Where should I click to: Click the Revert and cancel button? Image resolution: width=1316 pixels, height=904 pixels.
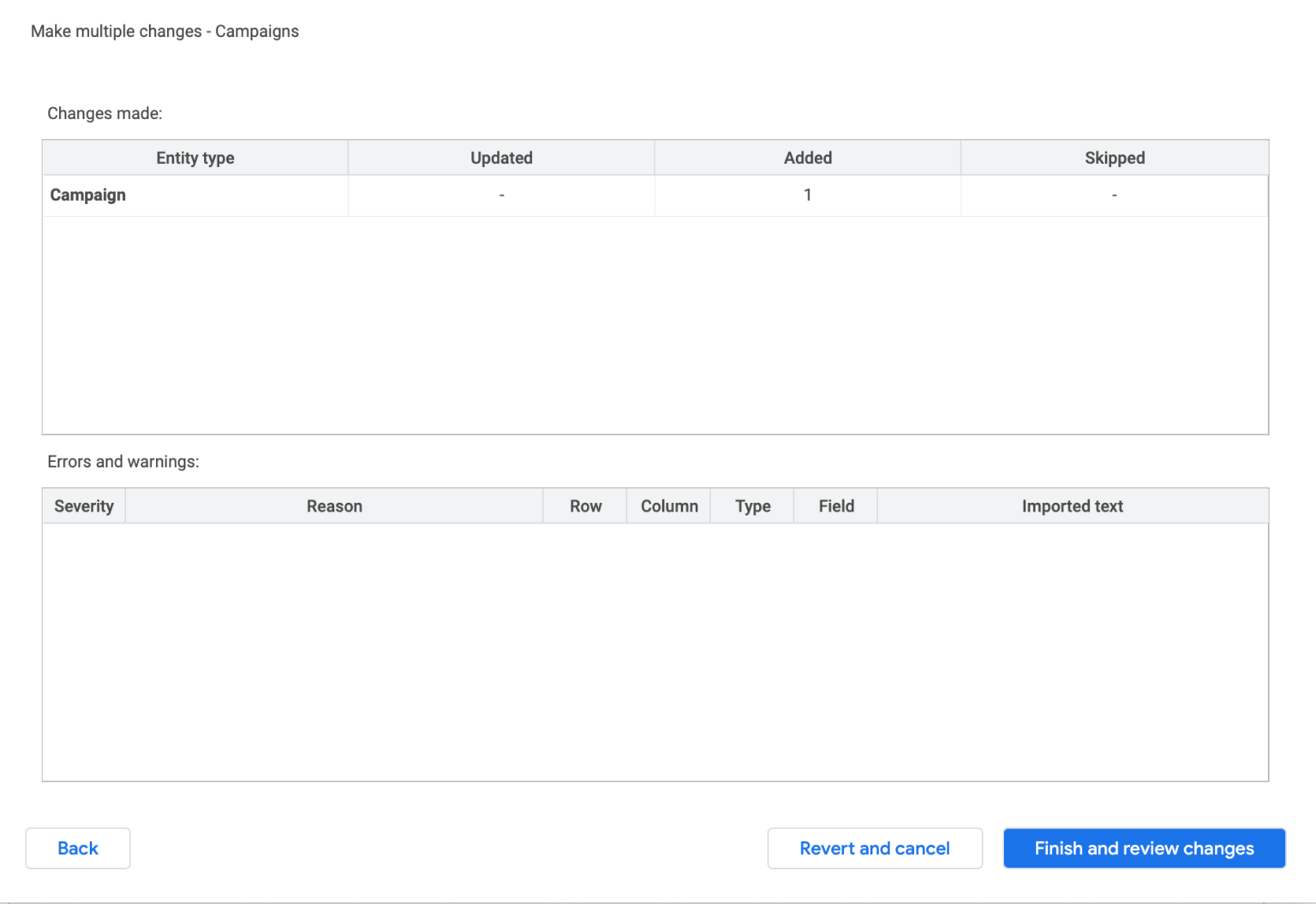click(x=874, y=848)
